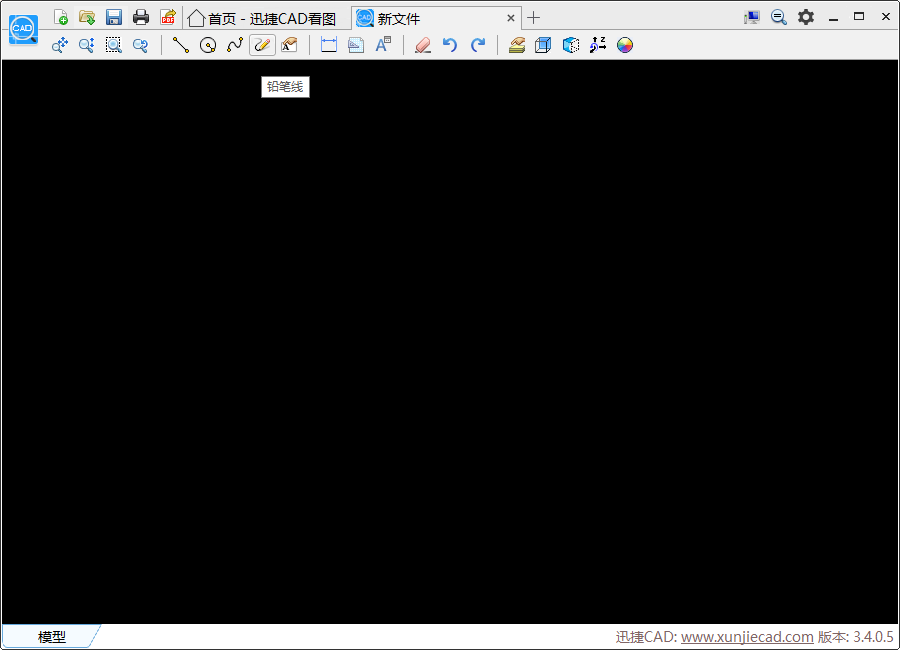
Task: Open settings via the gear icon
Action: [x=806, y=17]
